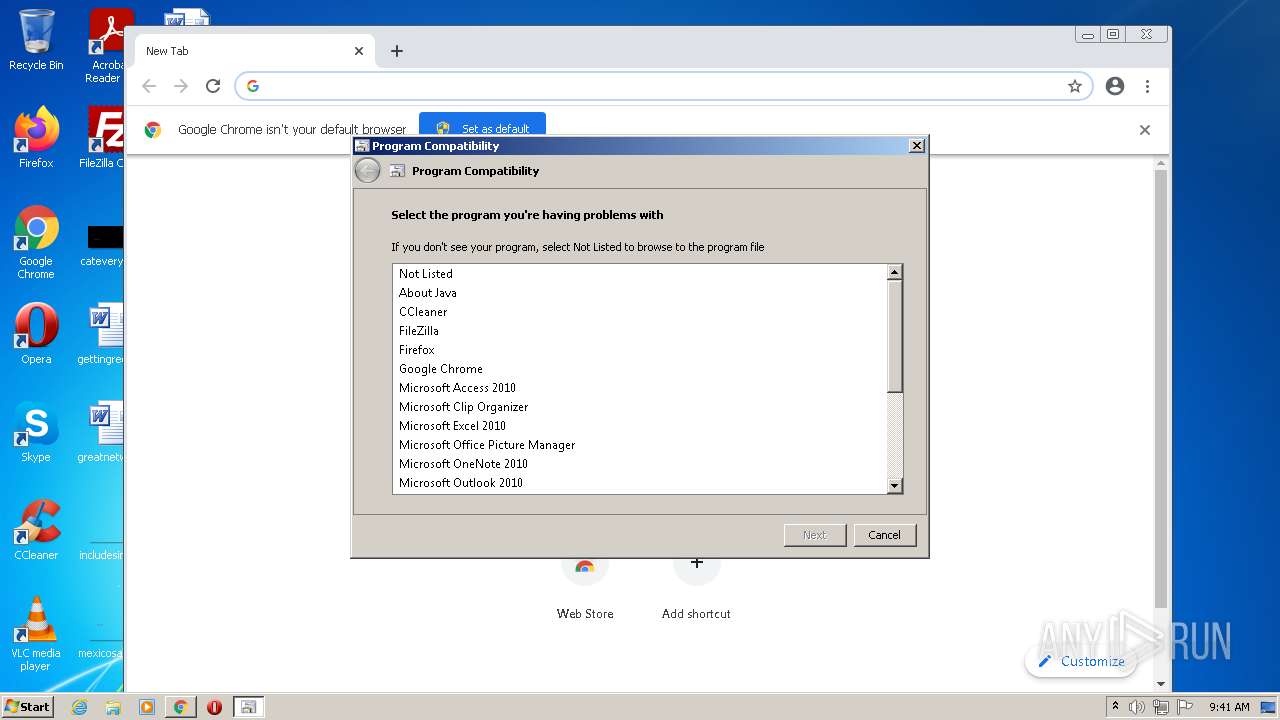
Task: Open Acrobat Reader desktop shortcut
Action: tap(106, 46)
